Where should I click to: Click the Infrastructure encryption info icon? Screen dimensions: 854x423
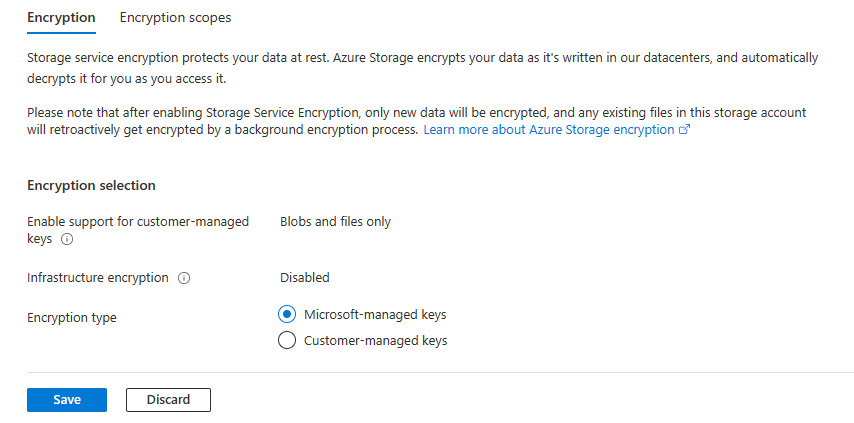[x=184, y=278]
